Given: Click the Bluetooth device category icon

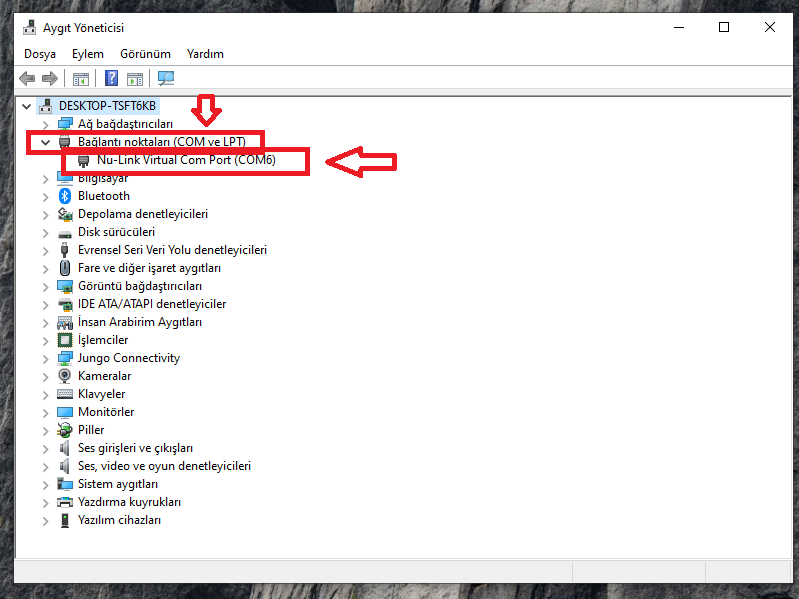Looking at the screenshot, I should pyautogui.click(x=65, y=196).
